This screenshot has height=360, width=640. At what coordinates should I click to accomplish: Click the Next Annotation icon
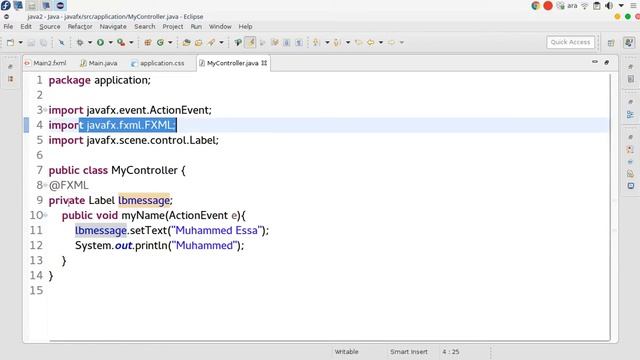coord(316,42)
